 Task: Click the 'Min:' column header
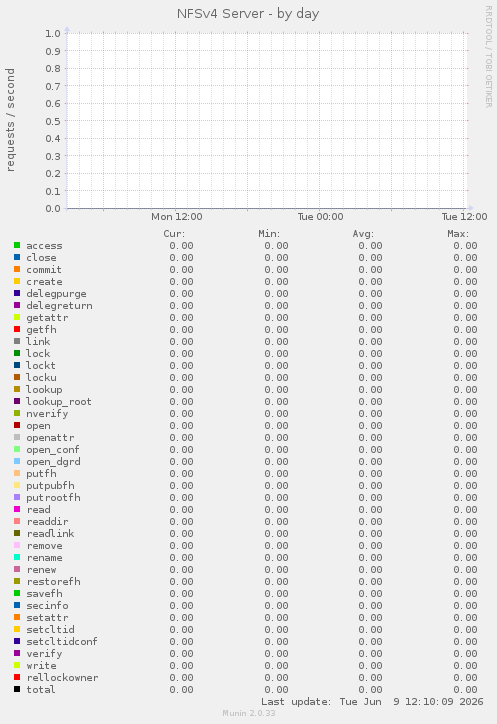269,234
